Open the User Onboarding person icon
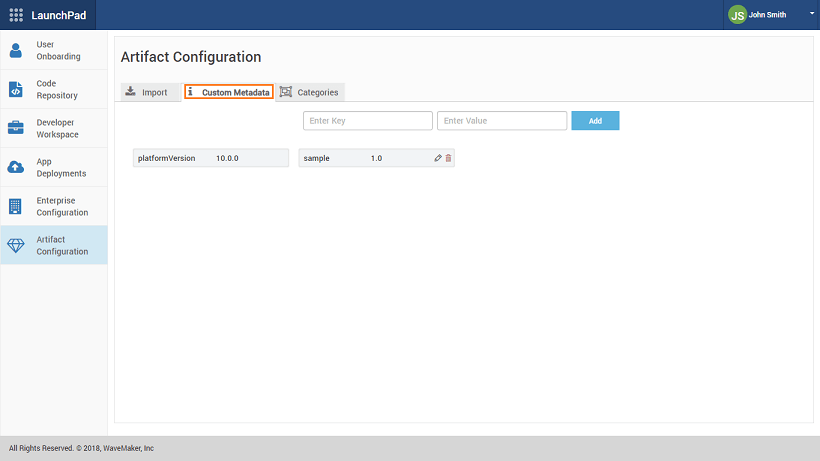Viewport: 820px width, 461px height. (16, 50)
